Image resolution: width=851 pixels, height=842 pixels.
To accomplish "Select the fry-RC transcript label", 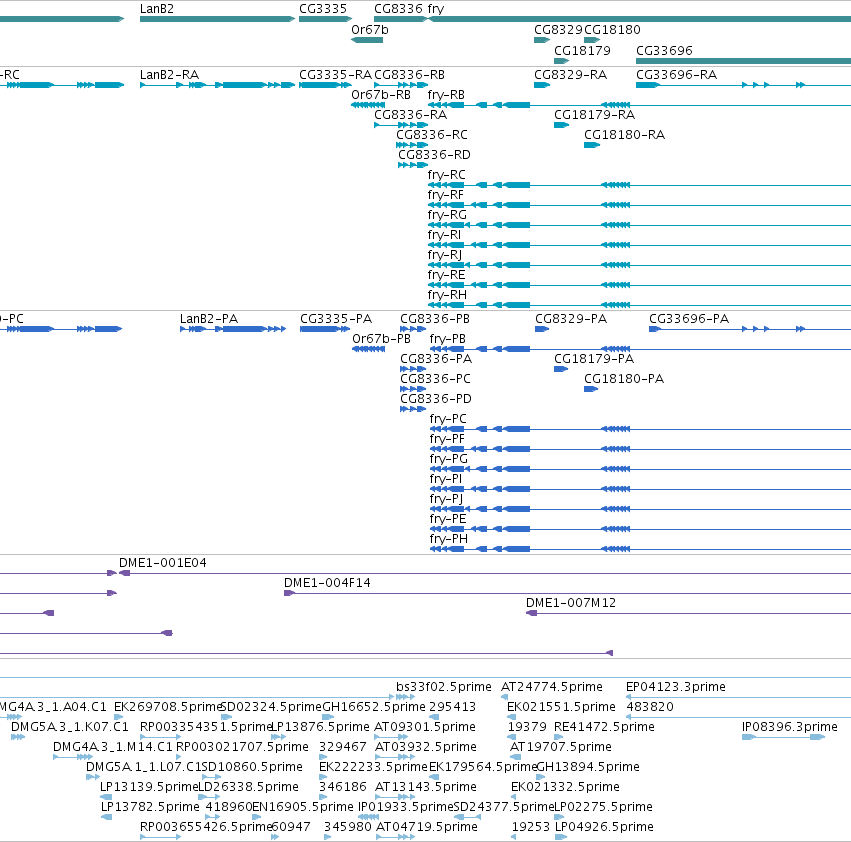I will click(x=447, y=175).
